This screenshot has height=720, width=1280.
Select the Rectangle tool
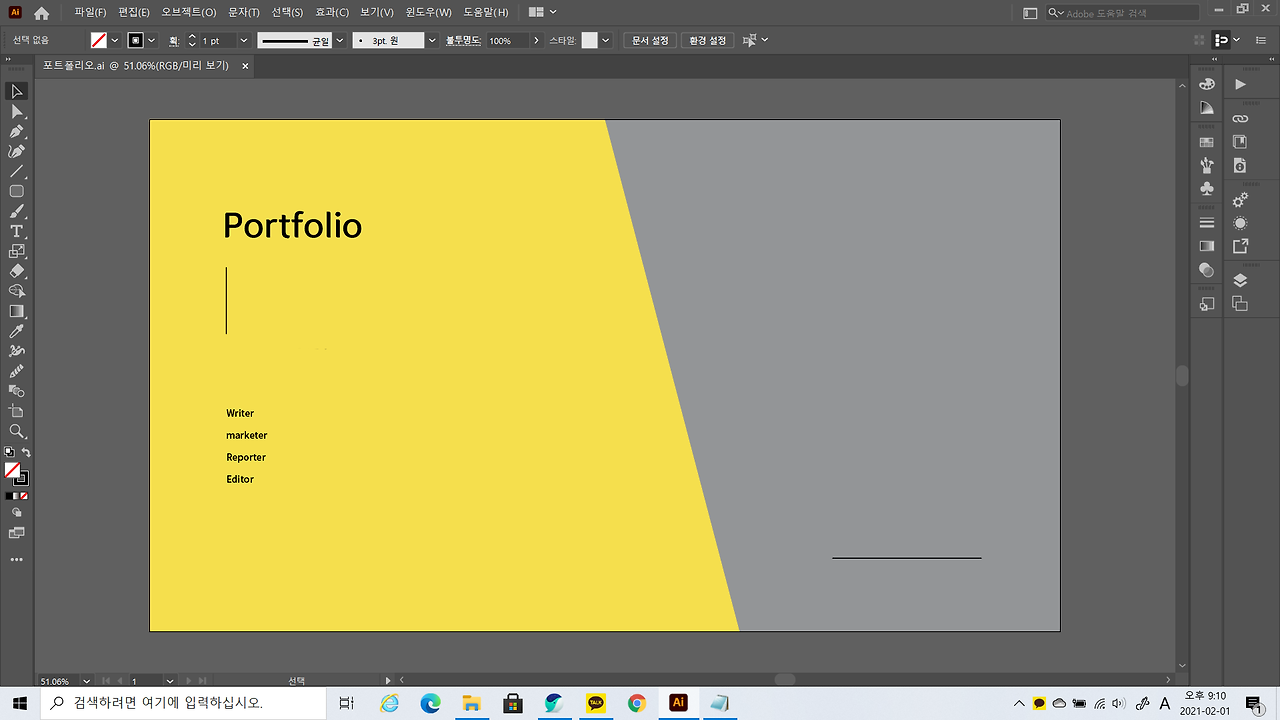point(17,191)
